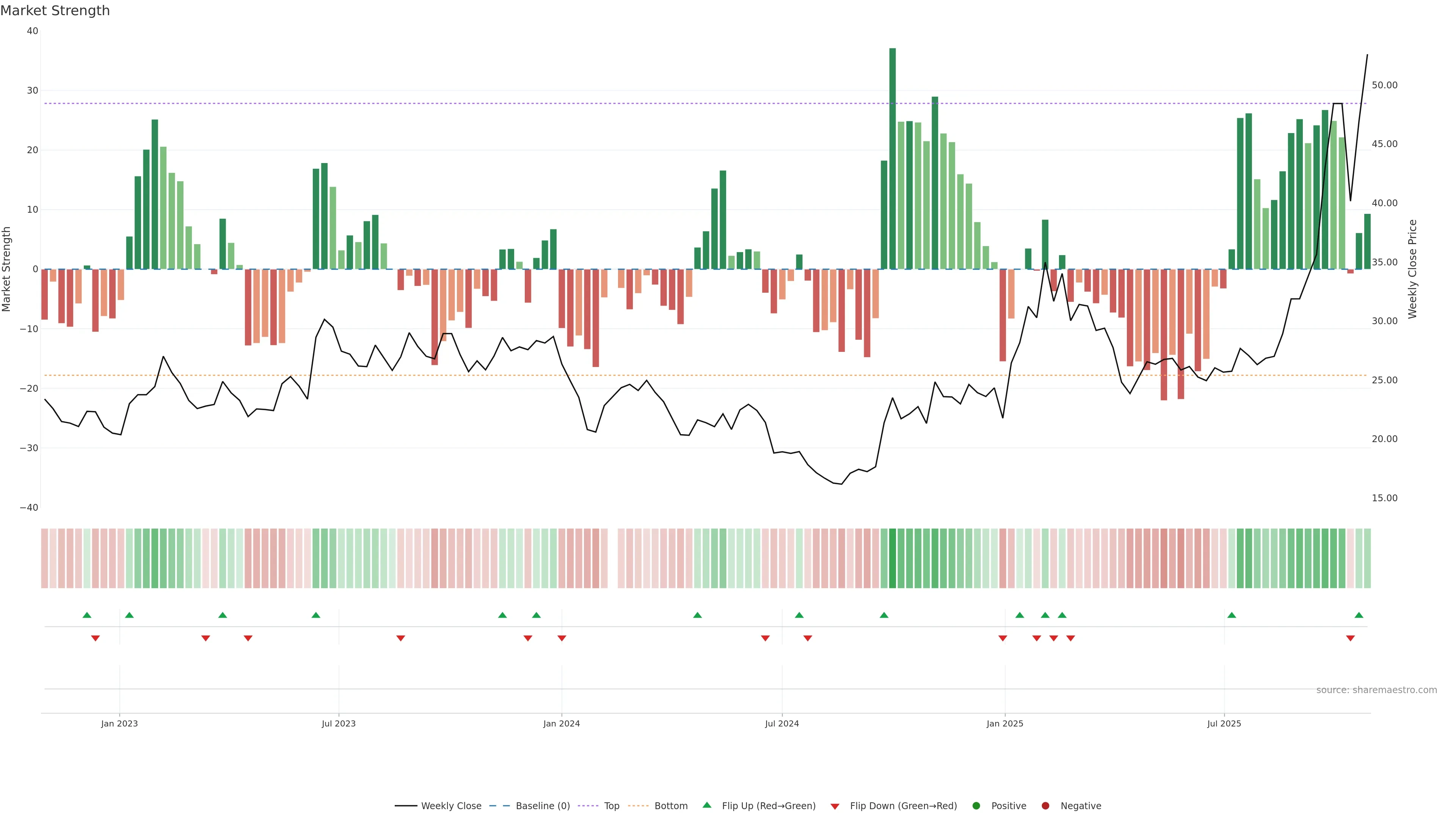Click the Flip Up green triangle legend icon
This screenshot has width=1456, height=819.
[x=706, y=805]
